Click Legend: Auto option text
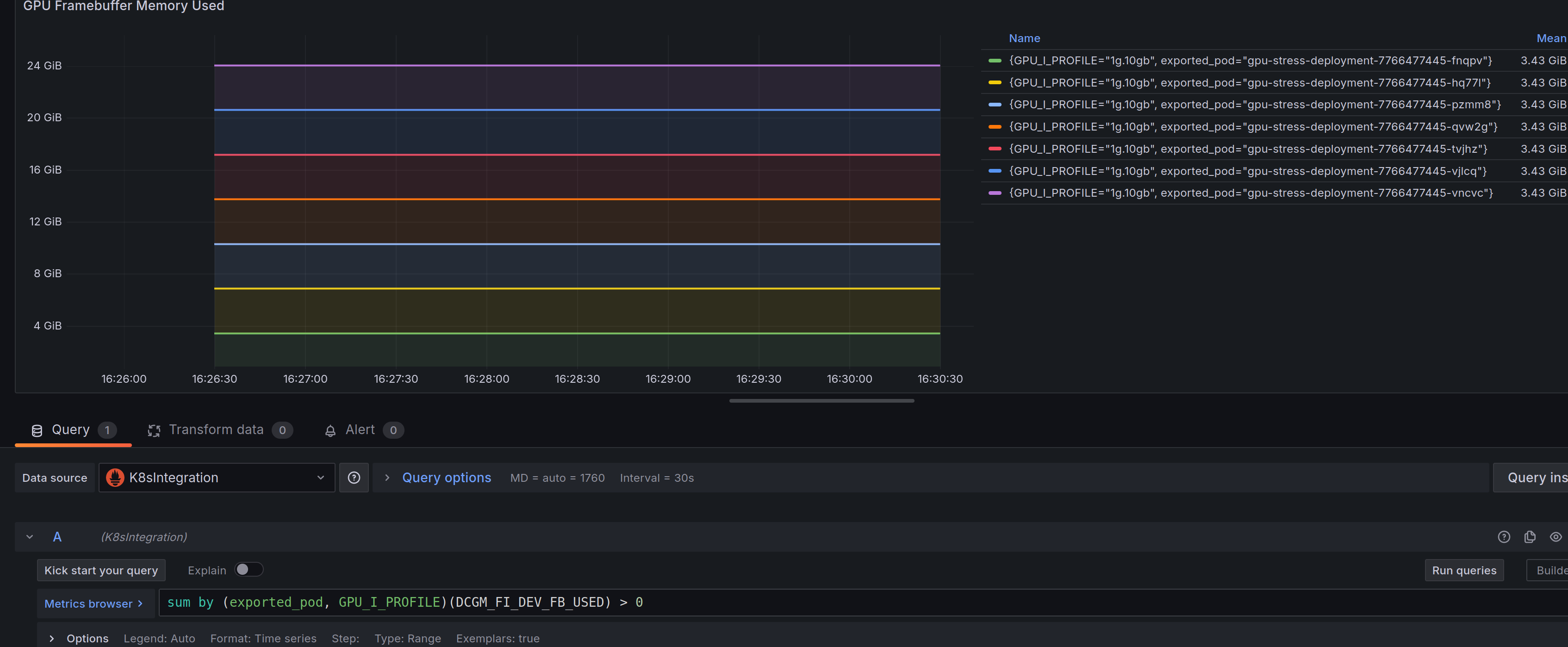1568x647 pixels. [160, 639]
